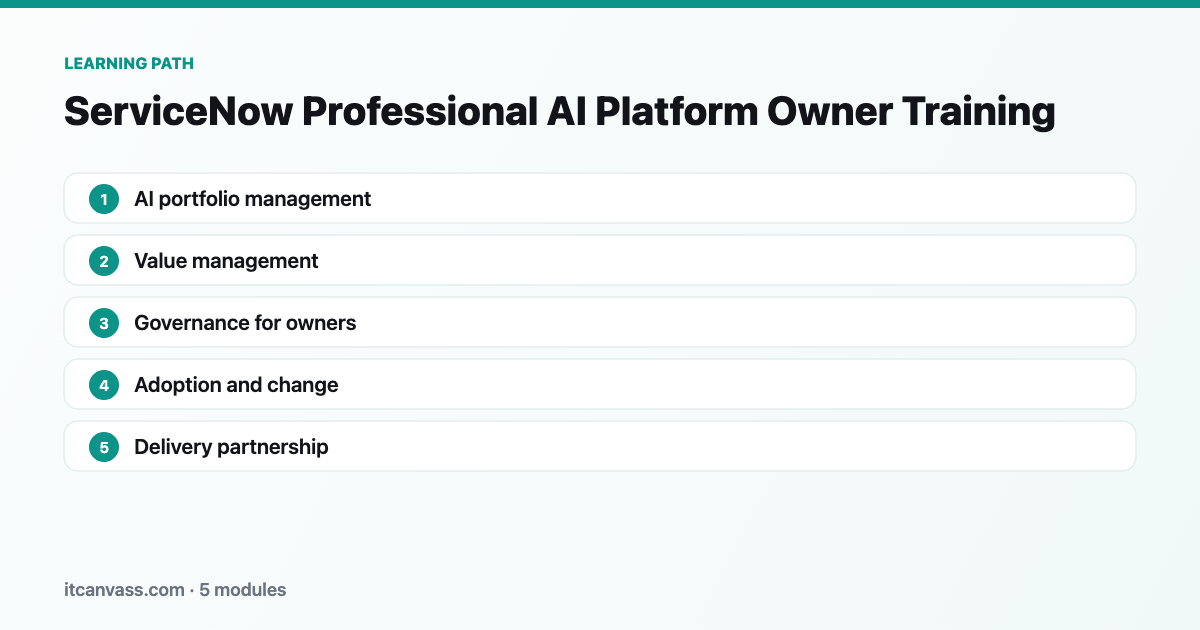Open the AI portfolio management module
The image size is (1200, 630).
tap(600, 198)
